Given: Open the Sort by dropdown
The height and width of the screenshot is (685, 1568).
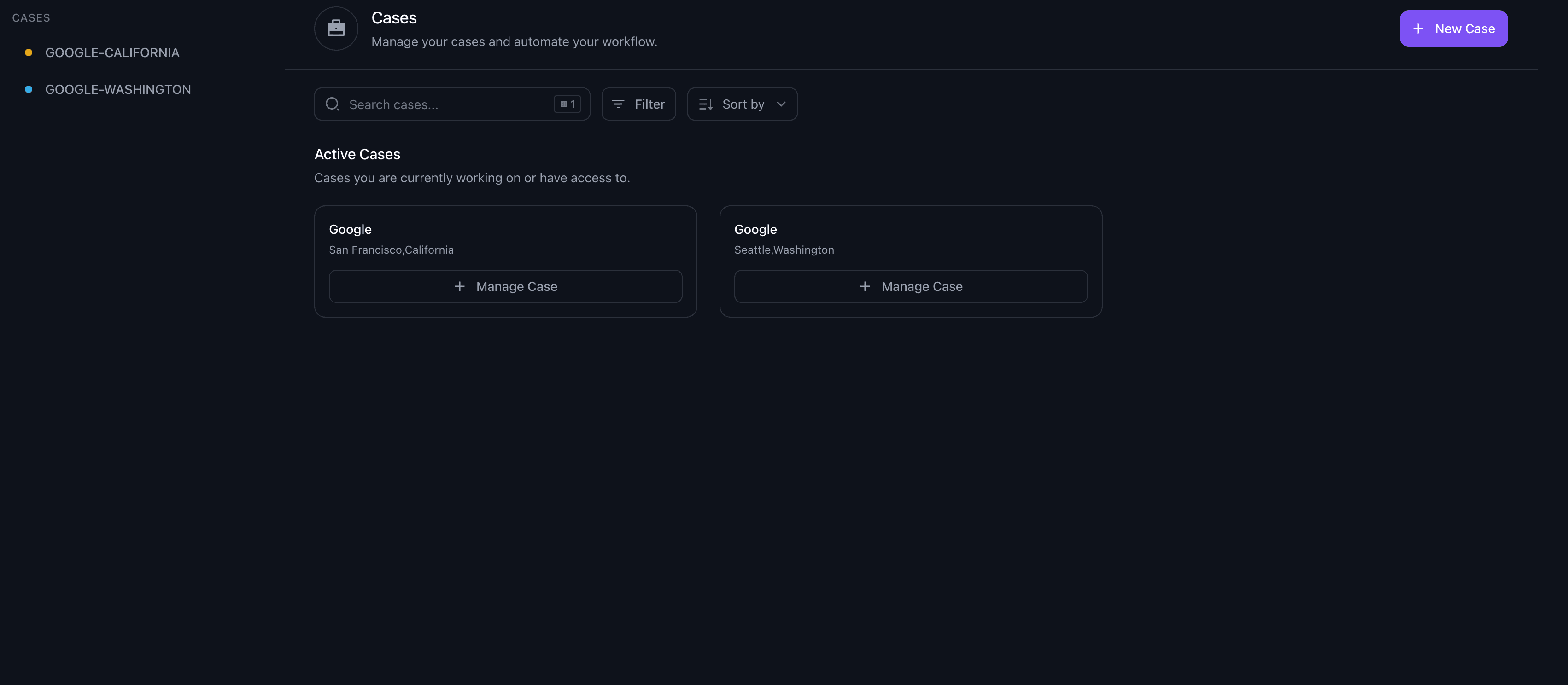Looking at the screenshot, I should pyautogui.click(x=742, y=104).
